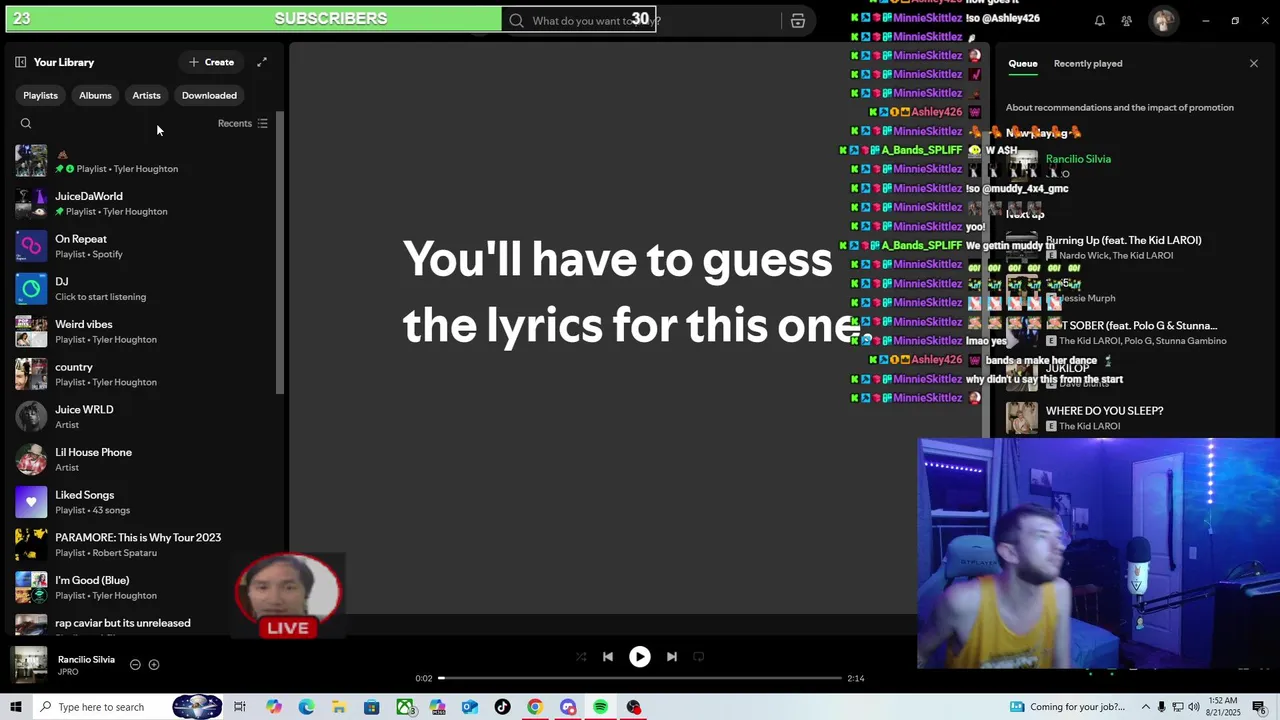Image resolution: width=1280 pixels, height=720 pixels.
Task: Open the Windows Start menu
Action: click(15, 707)
